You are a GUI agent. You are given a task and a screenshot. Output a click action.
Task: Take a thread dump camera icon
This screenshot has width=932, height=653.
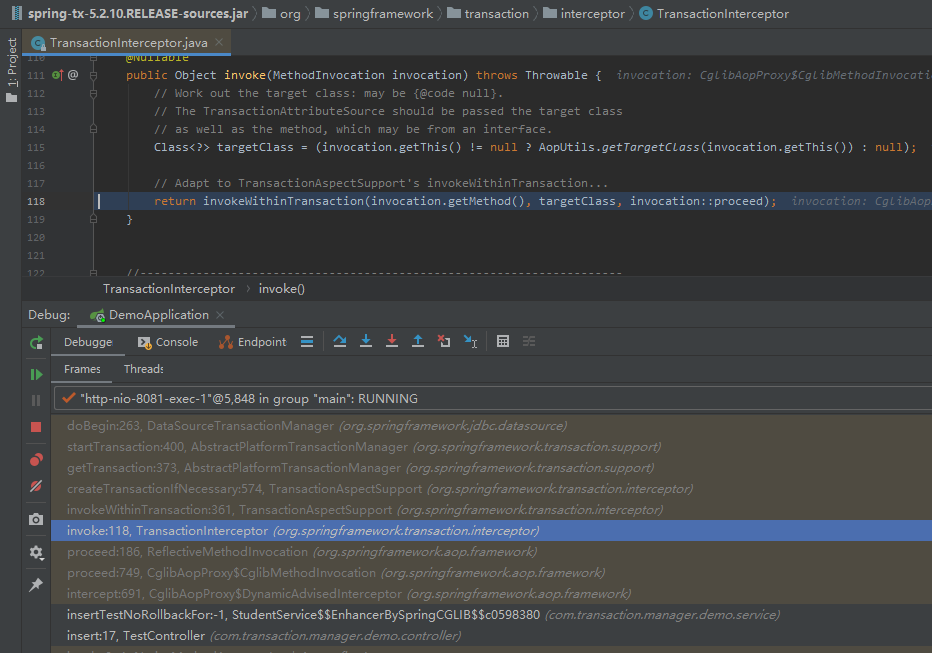[x=36, y=519]
